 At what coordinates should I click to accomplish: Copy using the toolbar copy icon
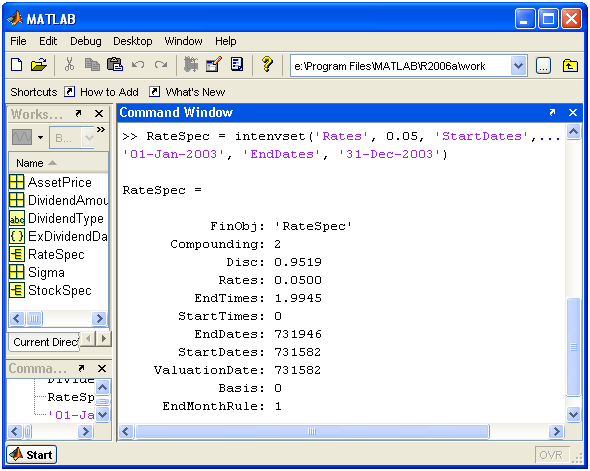(92, 65)
